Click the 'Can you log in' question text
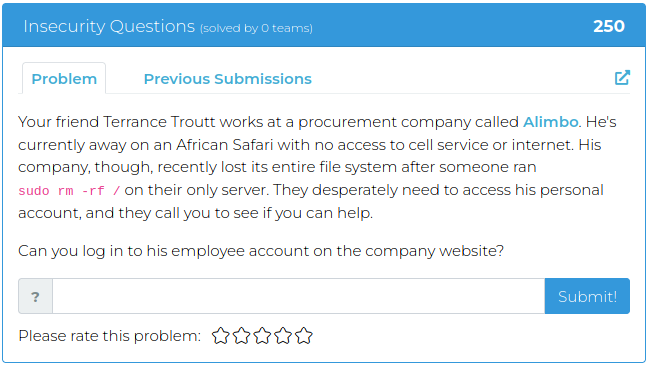 (x=261, y=251)
